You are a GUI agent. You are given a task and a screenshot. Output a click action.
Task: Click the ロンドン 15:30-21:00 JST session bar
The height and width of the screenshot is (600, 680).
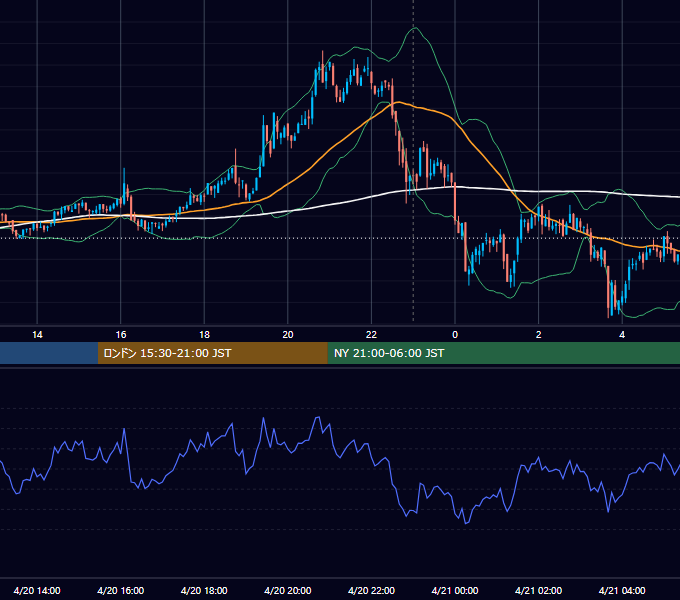(212, 353)
